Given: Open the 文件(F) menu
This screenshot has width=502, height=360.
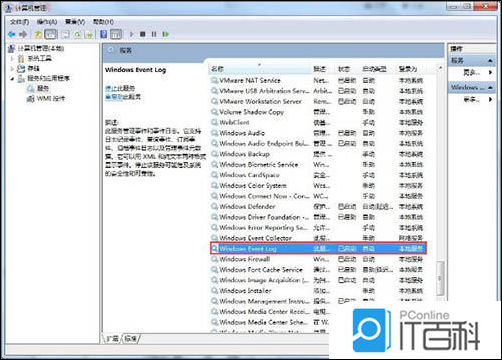Looking at the screenshot, I should click(19, 22).
